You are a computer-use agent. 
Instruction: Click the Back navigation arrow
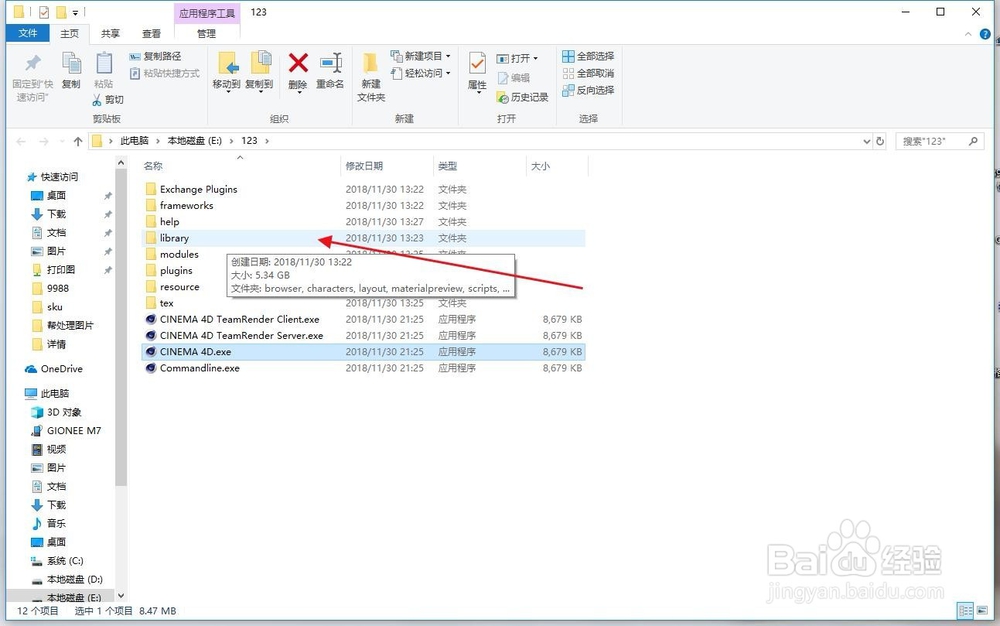[21, 142]
